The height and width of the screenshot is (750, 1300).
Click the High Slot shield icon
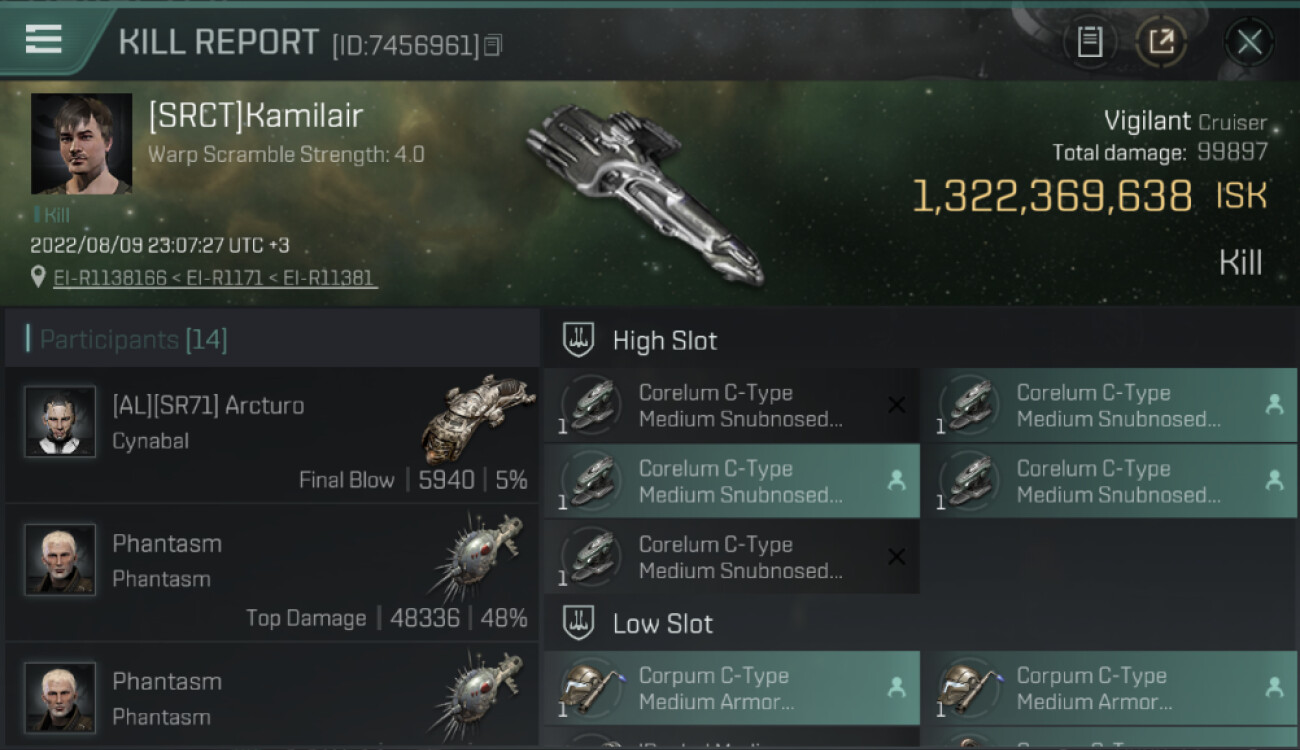578,340
